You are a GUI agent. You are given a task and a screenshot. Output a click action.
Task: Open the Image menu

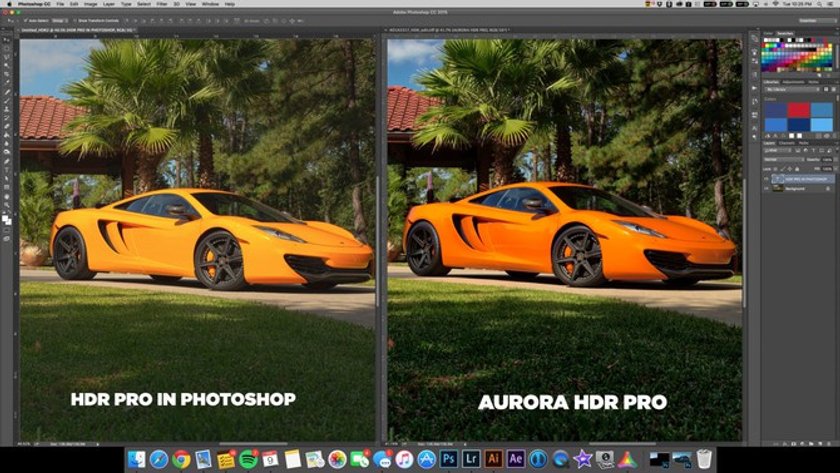point(91,4)
